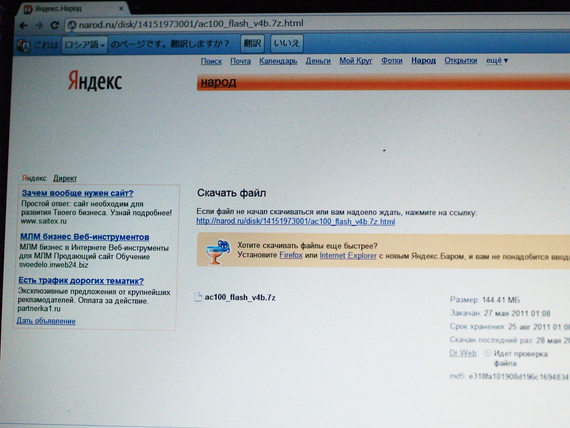
Task: Close the Яндекс.Народ browser tab
Action: click(122, 8)
